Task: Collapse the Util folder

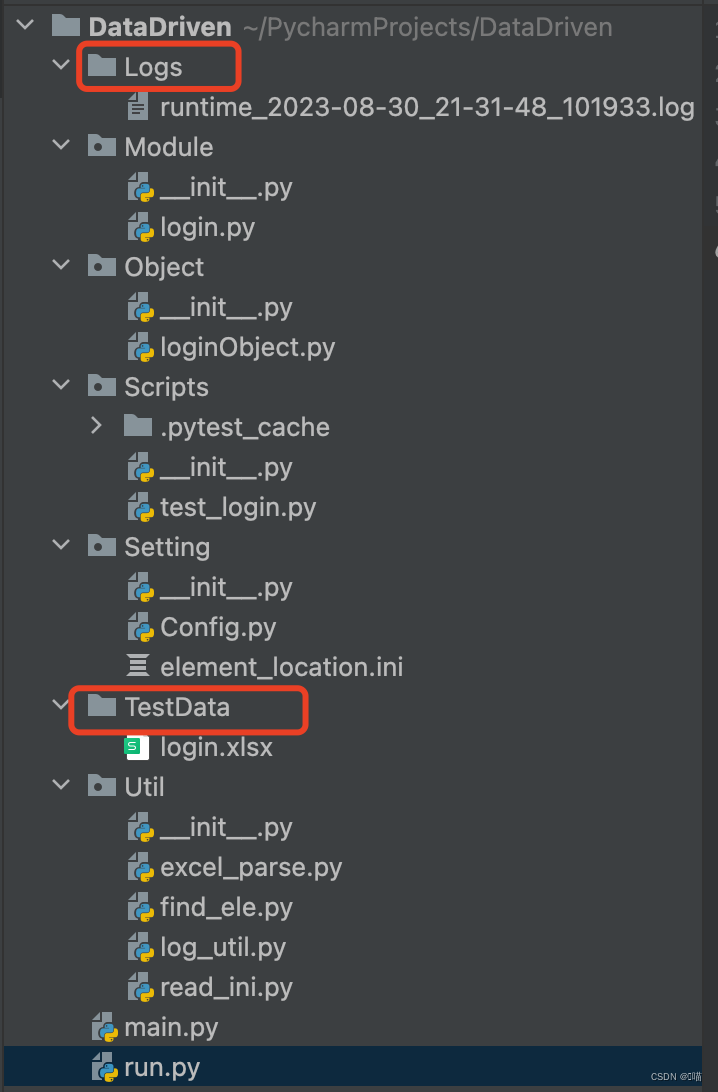Action: click(x=60, y=787)
